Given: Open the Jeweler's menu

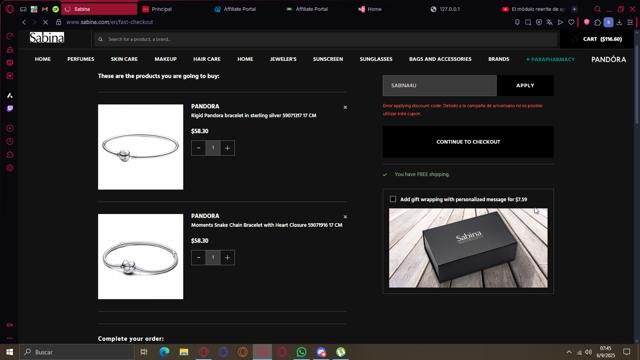Looking at the screenshot, I should (x=283, y=59).
